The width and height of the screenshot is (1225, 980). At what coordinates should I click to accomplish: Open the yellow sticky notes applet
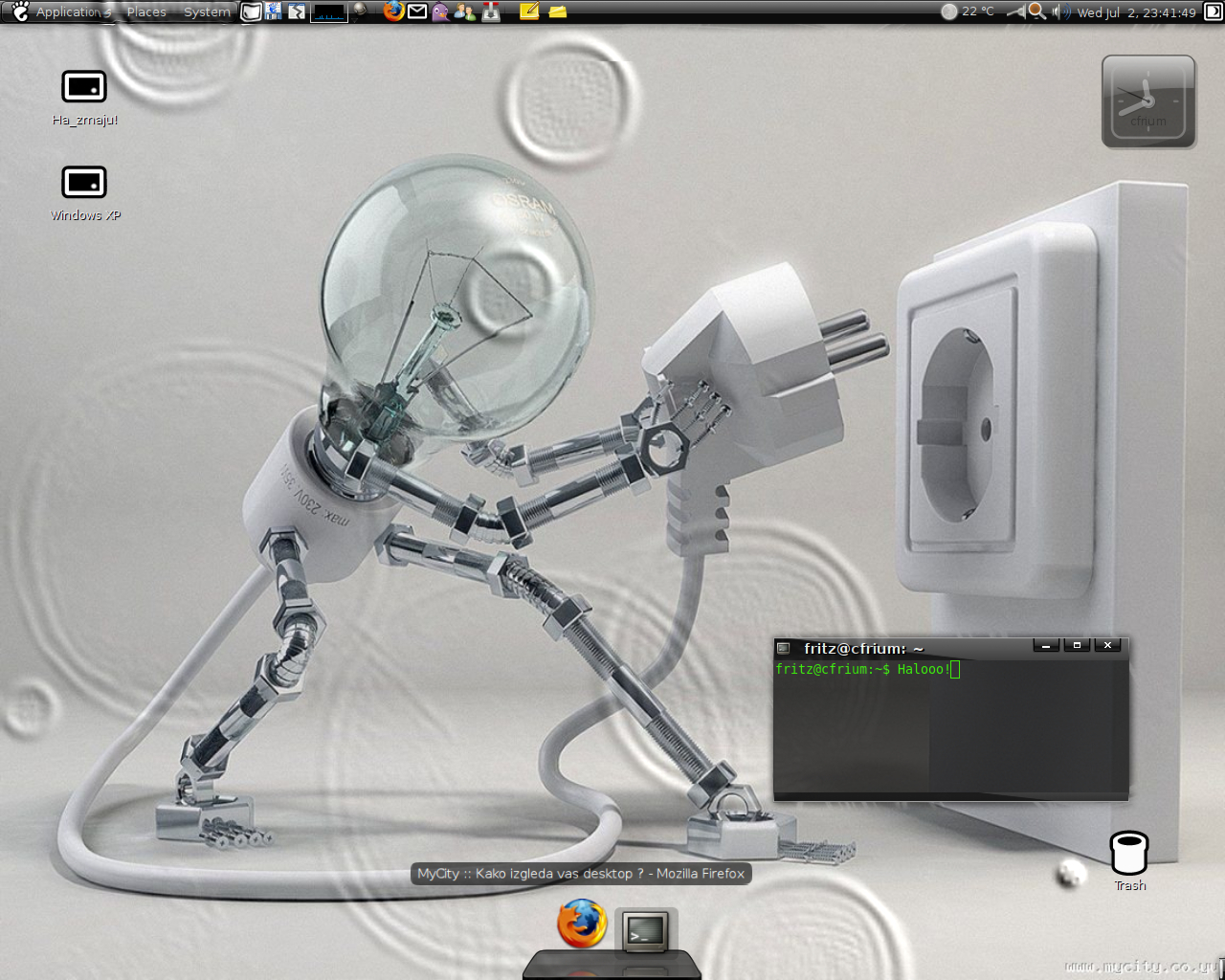click(x=528, y=11)
